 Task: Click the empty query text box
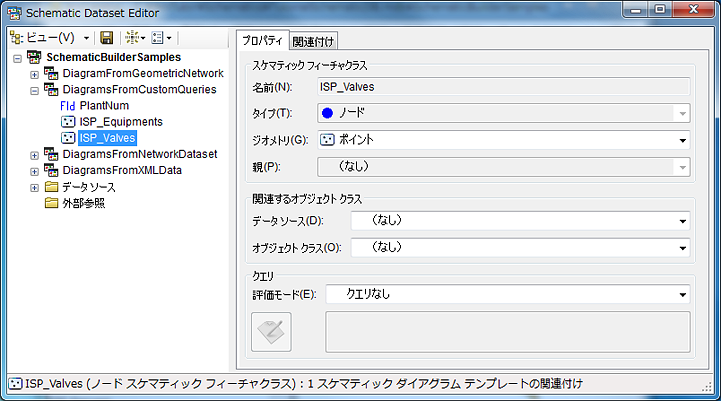click(x=508, y=332)
